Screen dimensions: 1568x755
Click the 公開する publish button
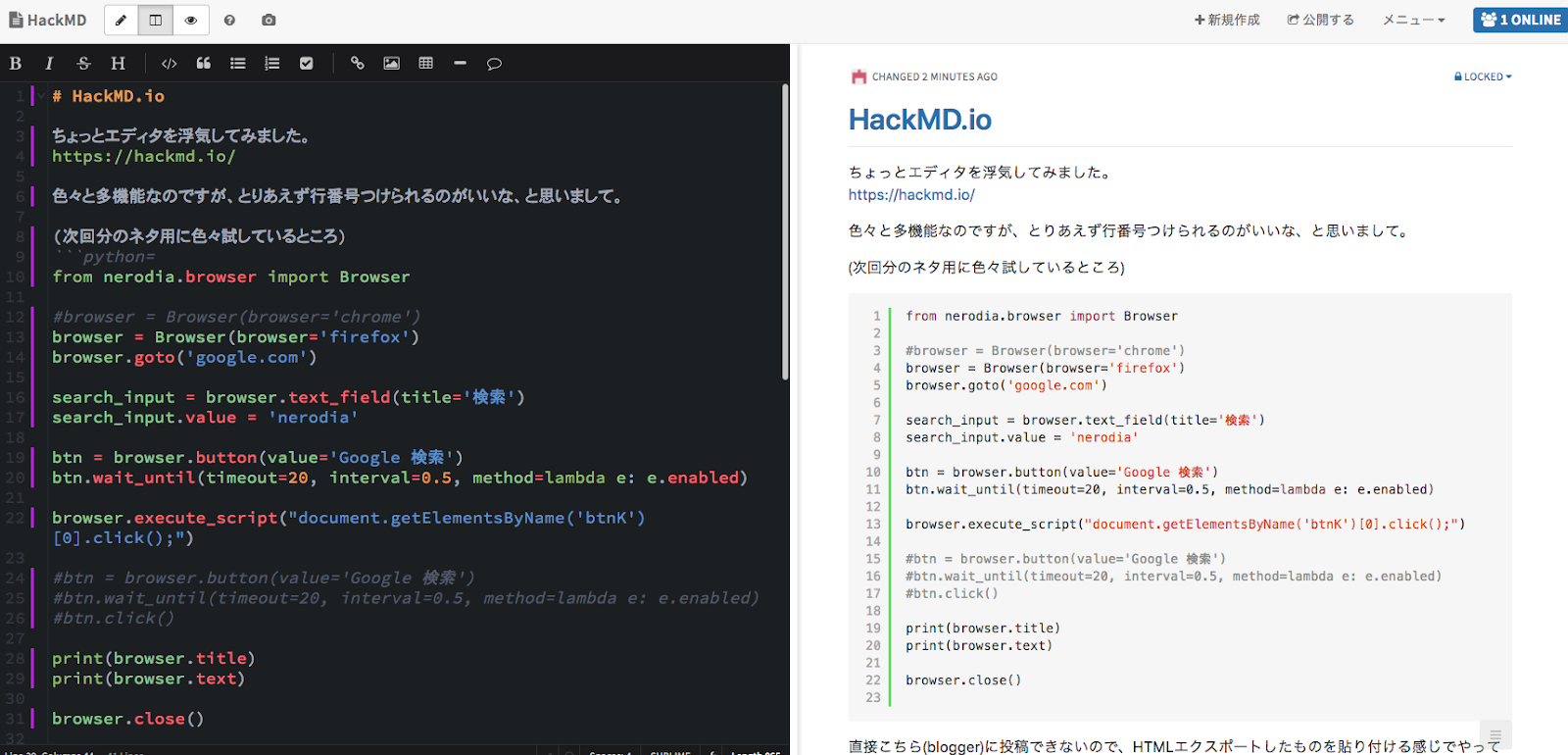pos(1321,20)
